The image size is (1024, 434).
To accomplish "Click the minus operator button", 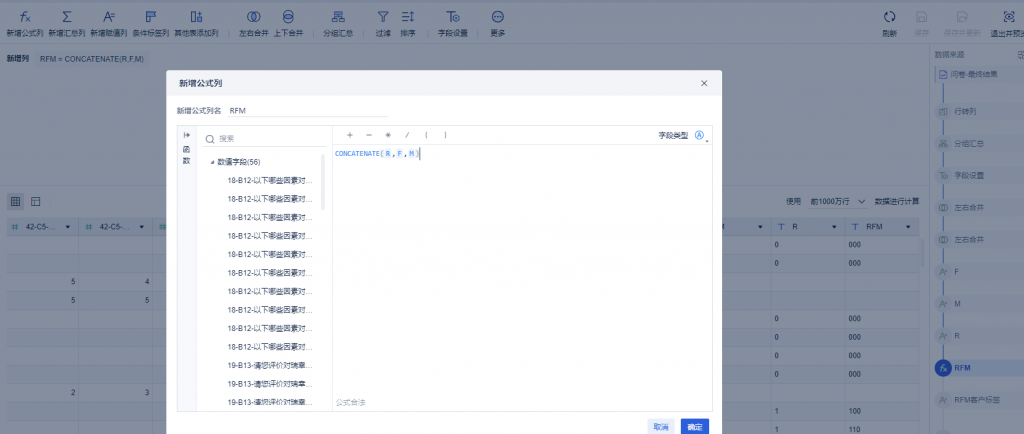I will click(369, 135).
